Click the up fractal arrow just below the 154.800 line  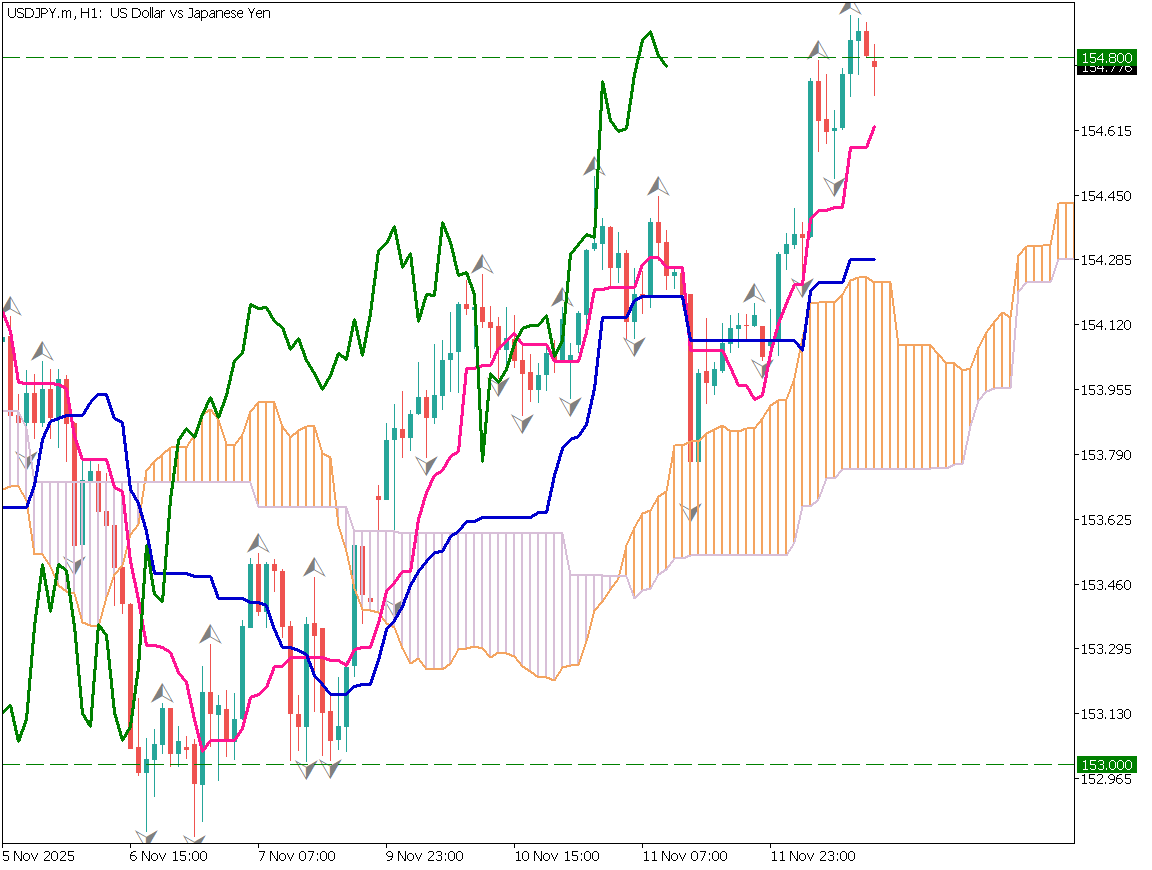819,48
